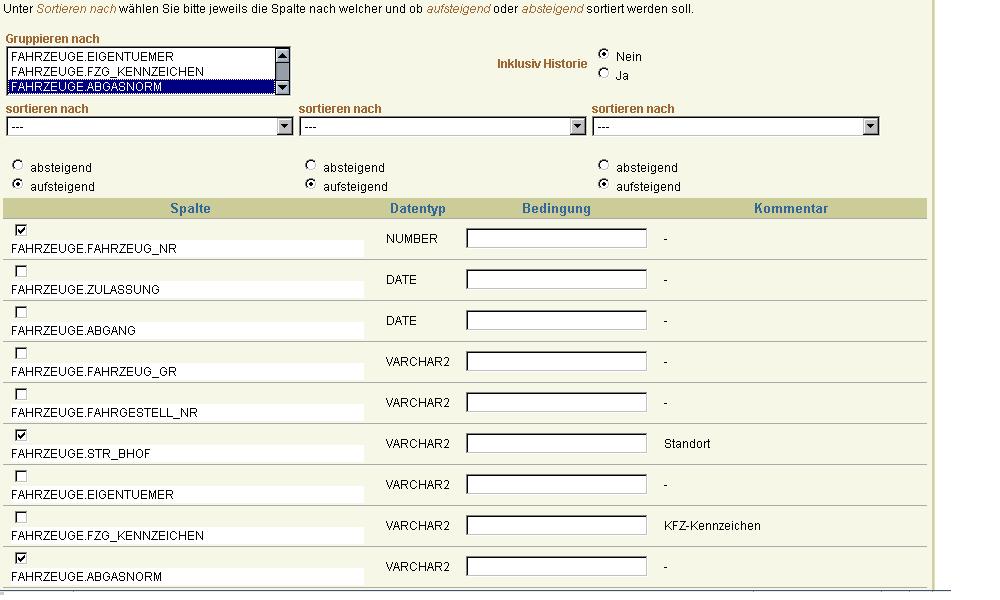1000x600 pixels.
Task: Check the FAHRZEUGE.ZULASSUNG column checkbox
Action: (x=21, y=272)
